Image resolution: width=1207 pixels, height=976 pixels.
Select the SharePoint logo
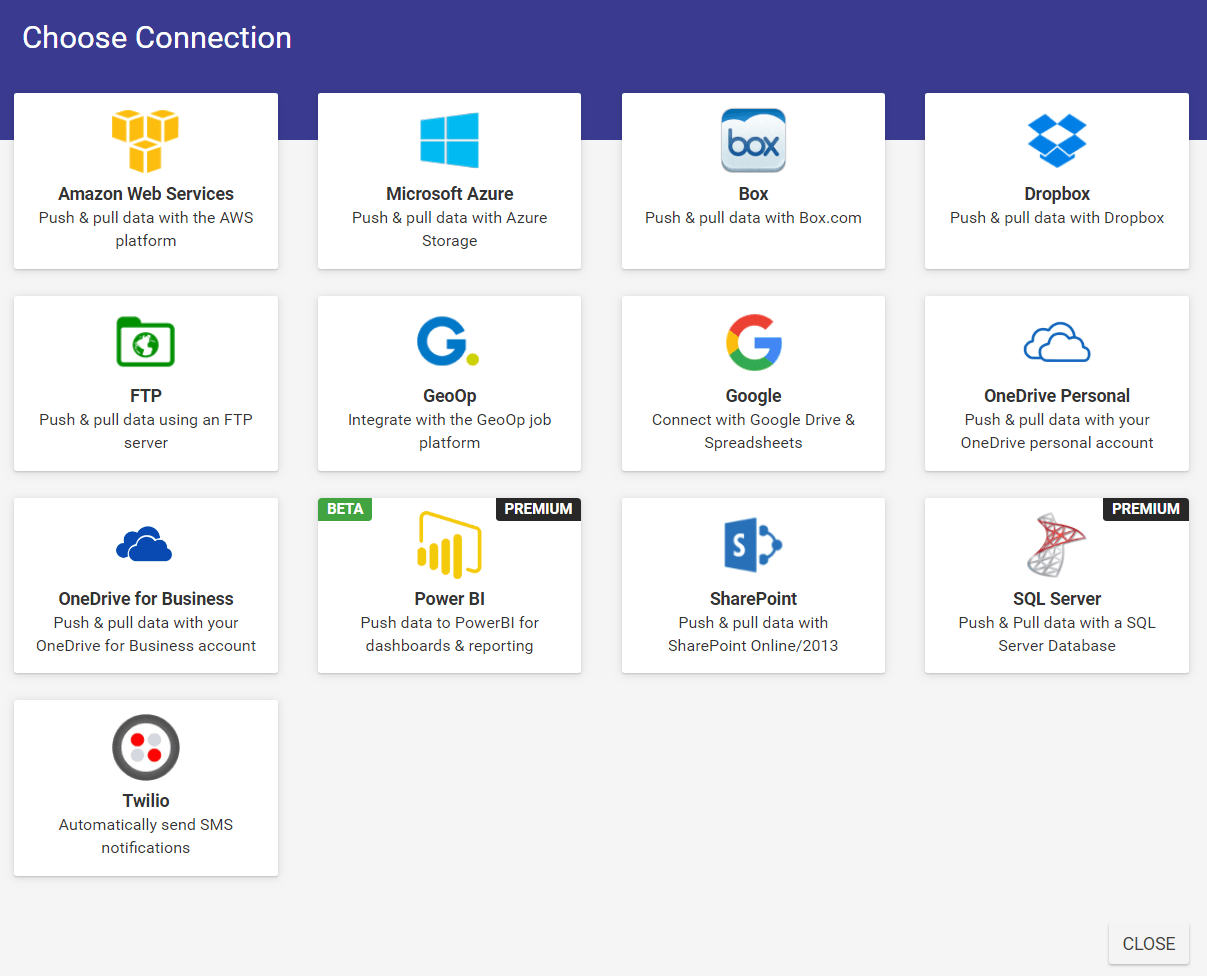click(753, 544)
